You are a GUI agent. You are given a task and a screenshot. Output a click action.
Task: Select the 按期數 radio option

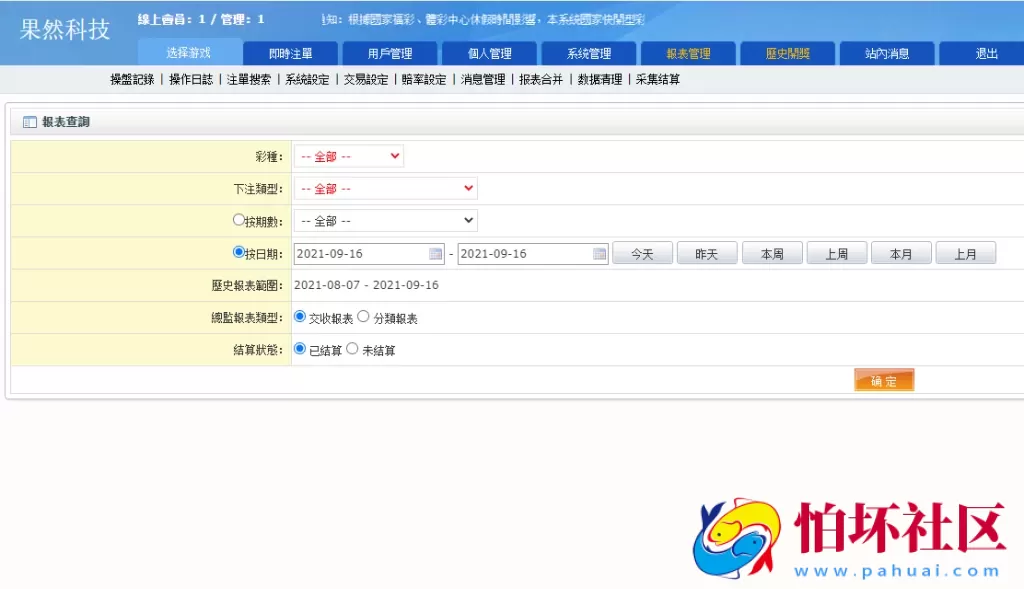coord(237,220)
